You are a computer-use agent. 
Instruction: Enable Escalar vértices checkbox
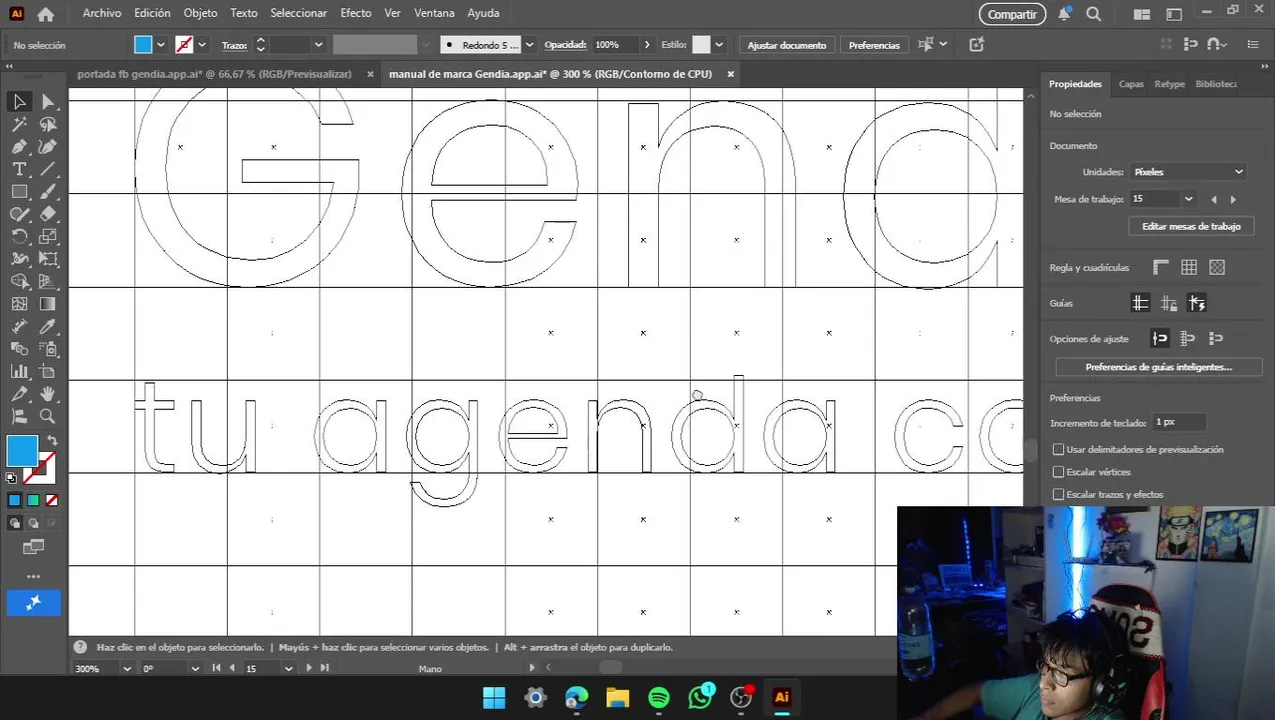(1059, 472)
